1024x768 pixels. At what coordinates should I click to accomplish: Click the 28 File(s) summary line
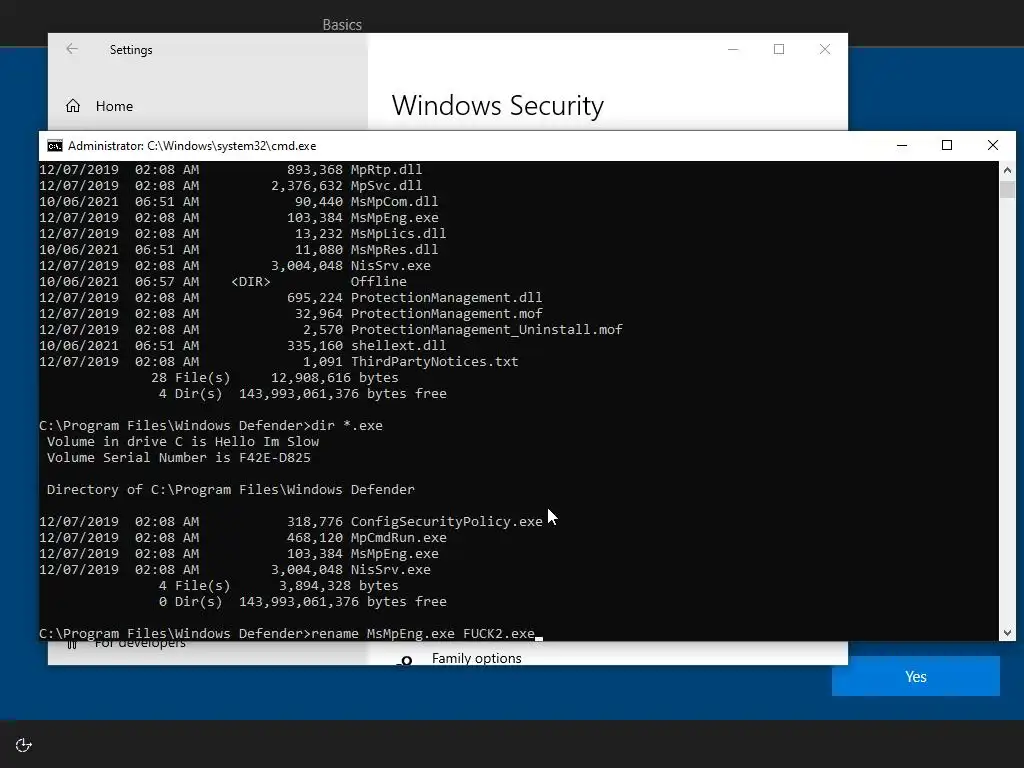274,377
